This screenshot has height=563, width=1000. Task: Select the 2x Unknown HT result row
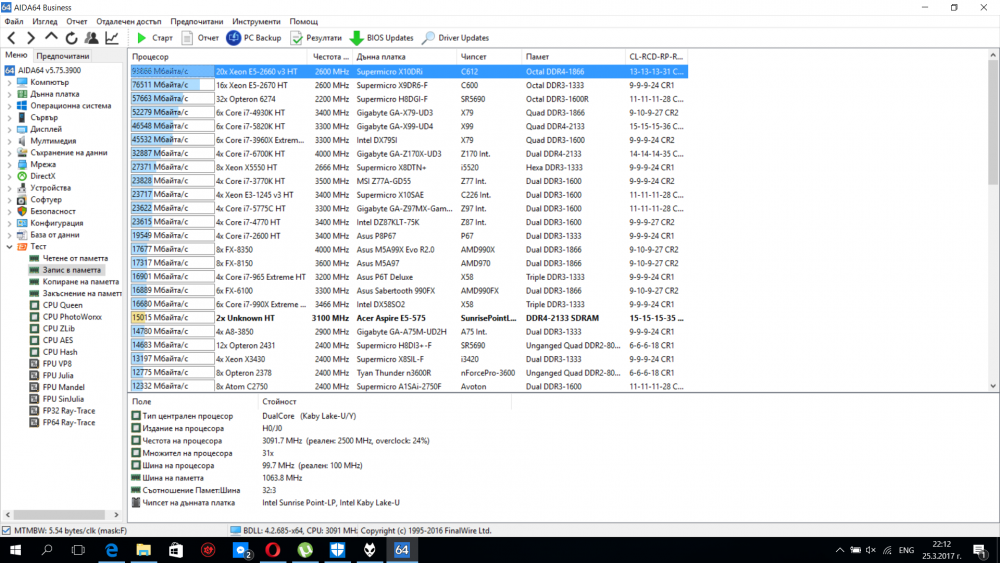pos(409,318)
